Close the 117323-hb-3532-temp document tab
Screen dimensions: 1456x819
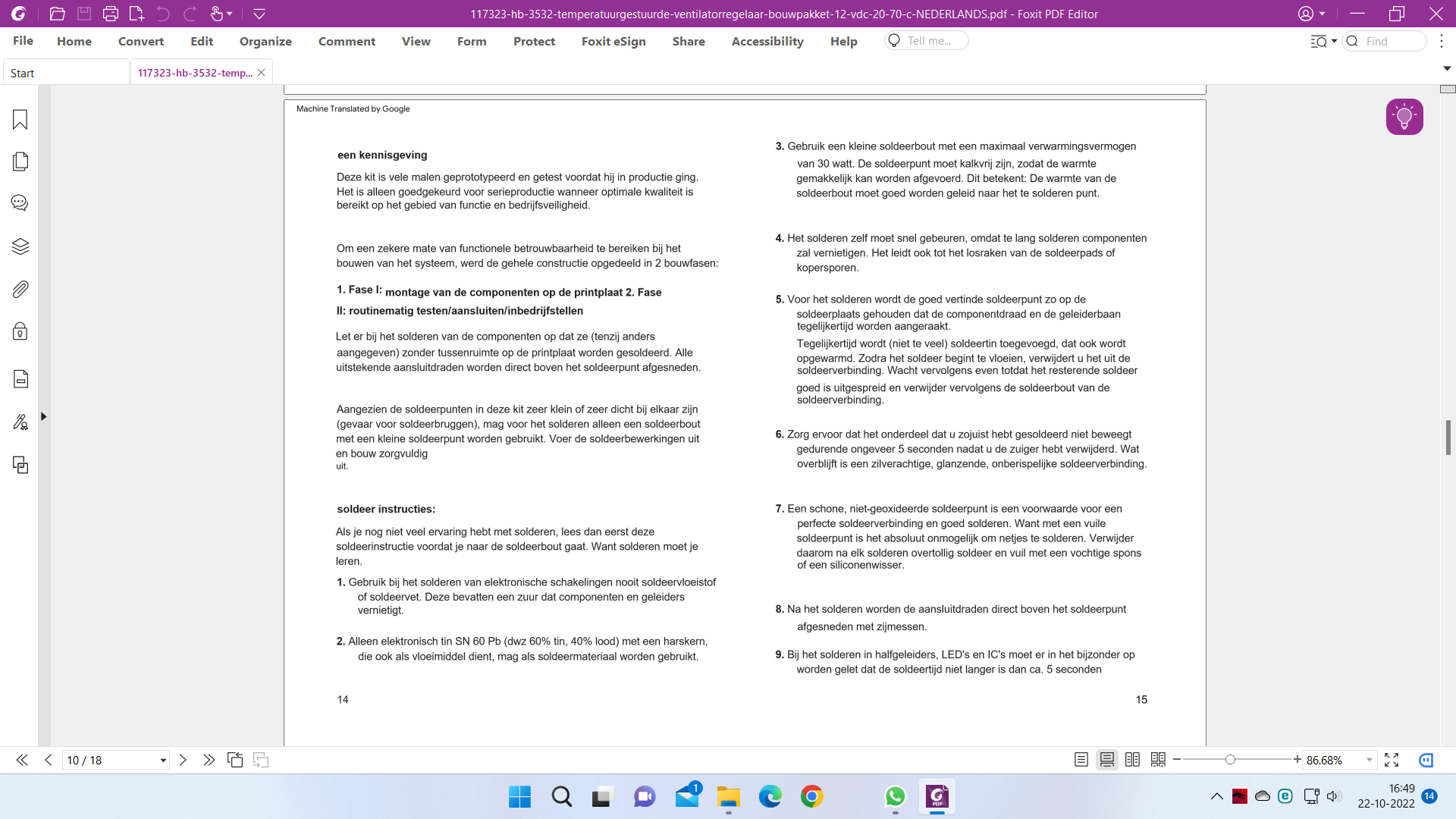[x=261, y=73]
